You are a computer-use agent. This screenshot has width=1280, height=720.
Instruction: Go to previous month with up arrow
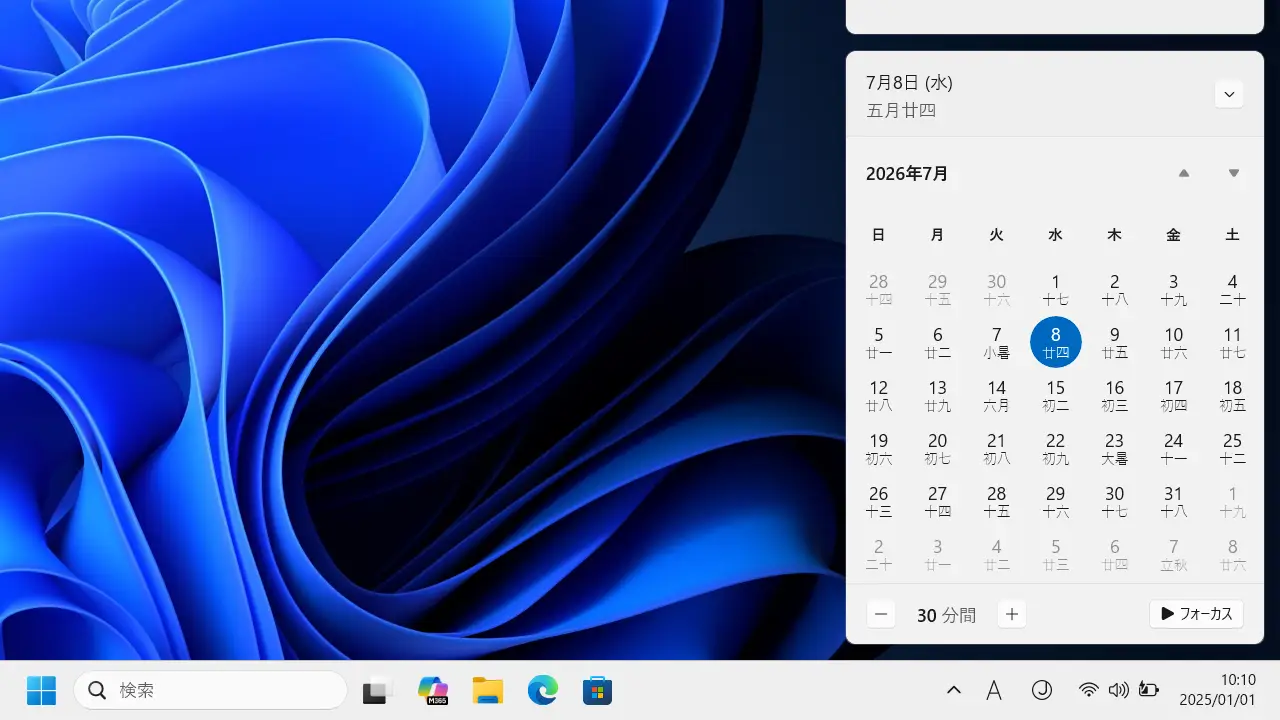pyautogui.click(x=1184, y=173)
